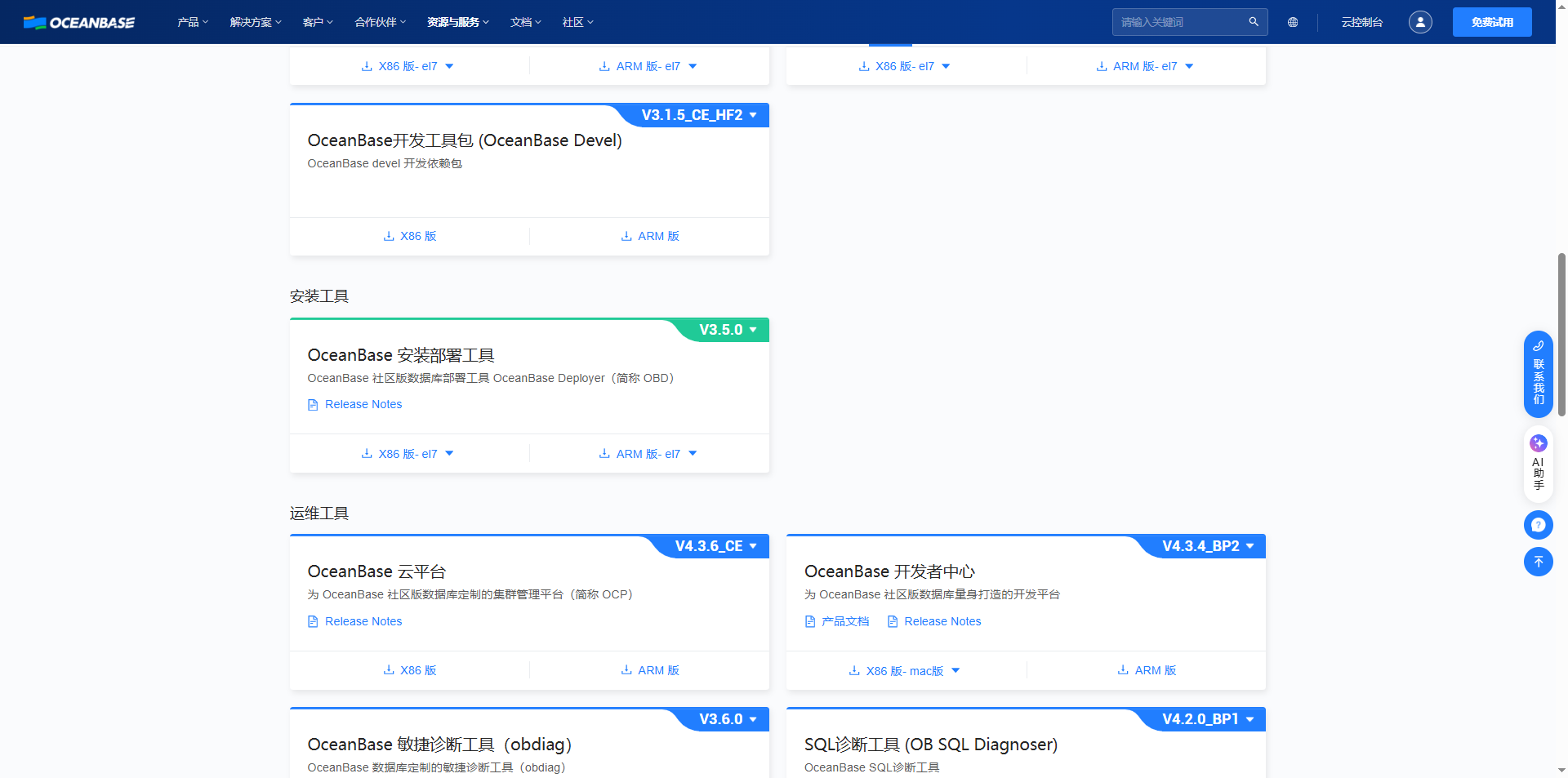1568x778 pixels.
Task: Open X86 版- el7 dropdown for 安装部署工具
Action: 408,454
